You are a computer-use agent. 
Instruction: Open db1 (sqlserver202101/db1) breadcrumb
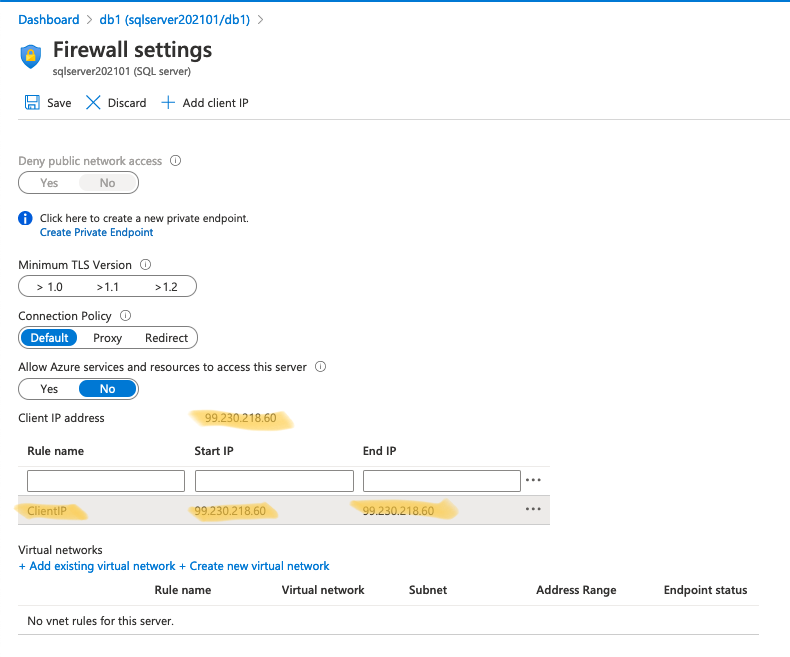click(174, 19)
